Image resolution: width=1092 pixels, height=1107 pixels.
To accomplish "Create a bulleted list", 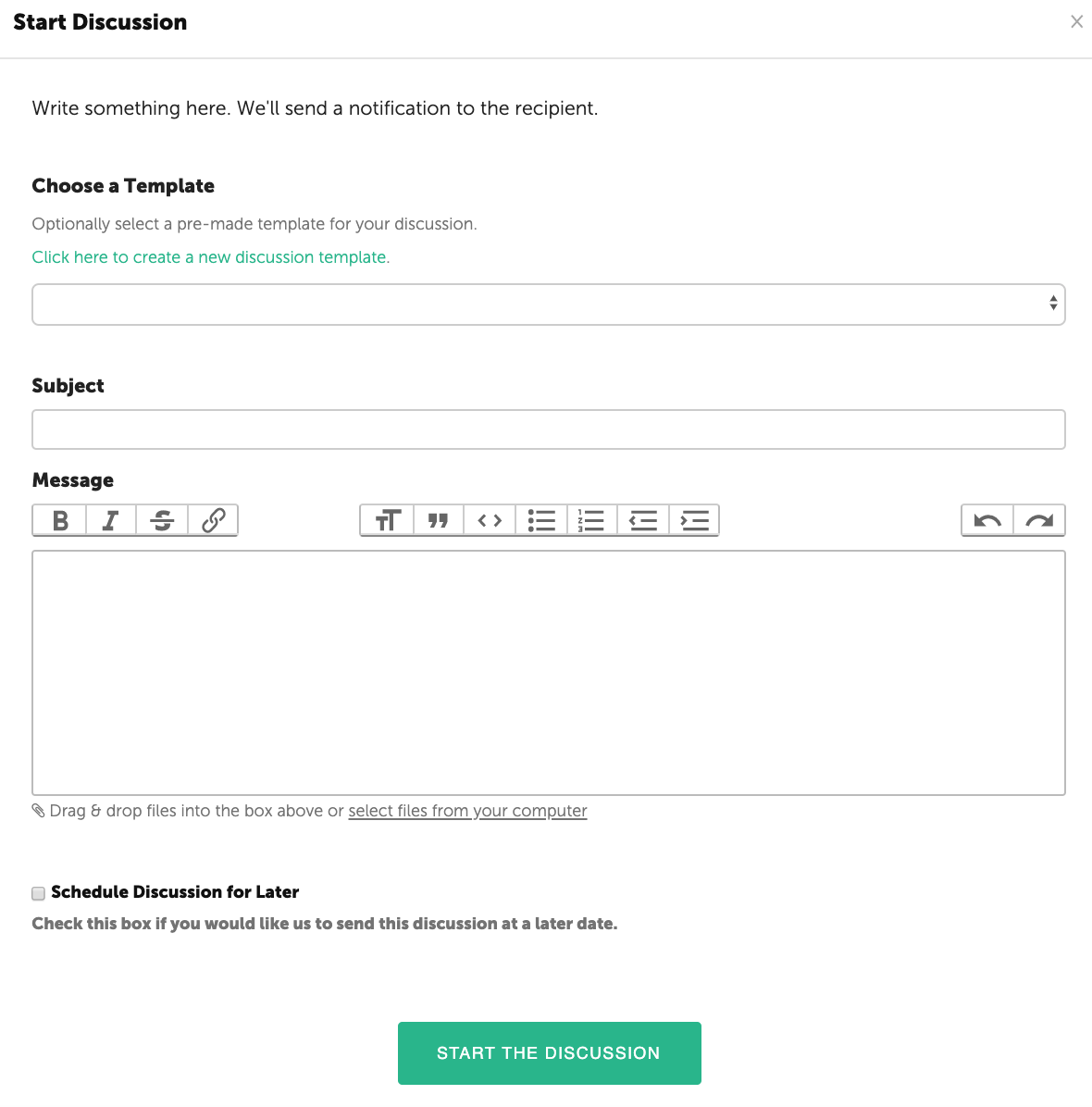I will [x=541, y=520].
